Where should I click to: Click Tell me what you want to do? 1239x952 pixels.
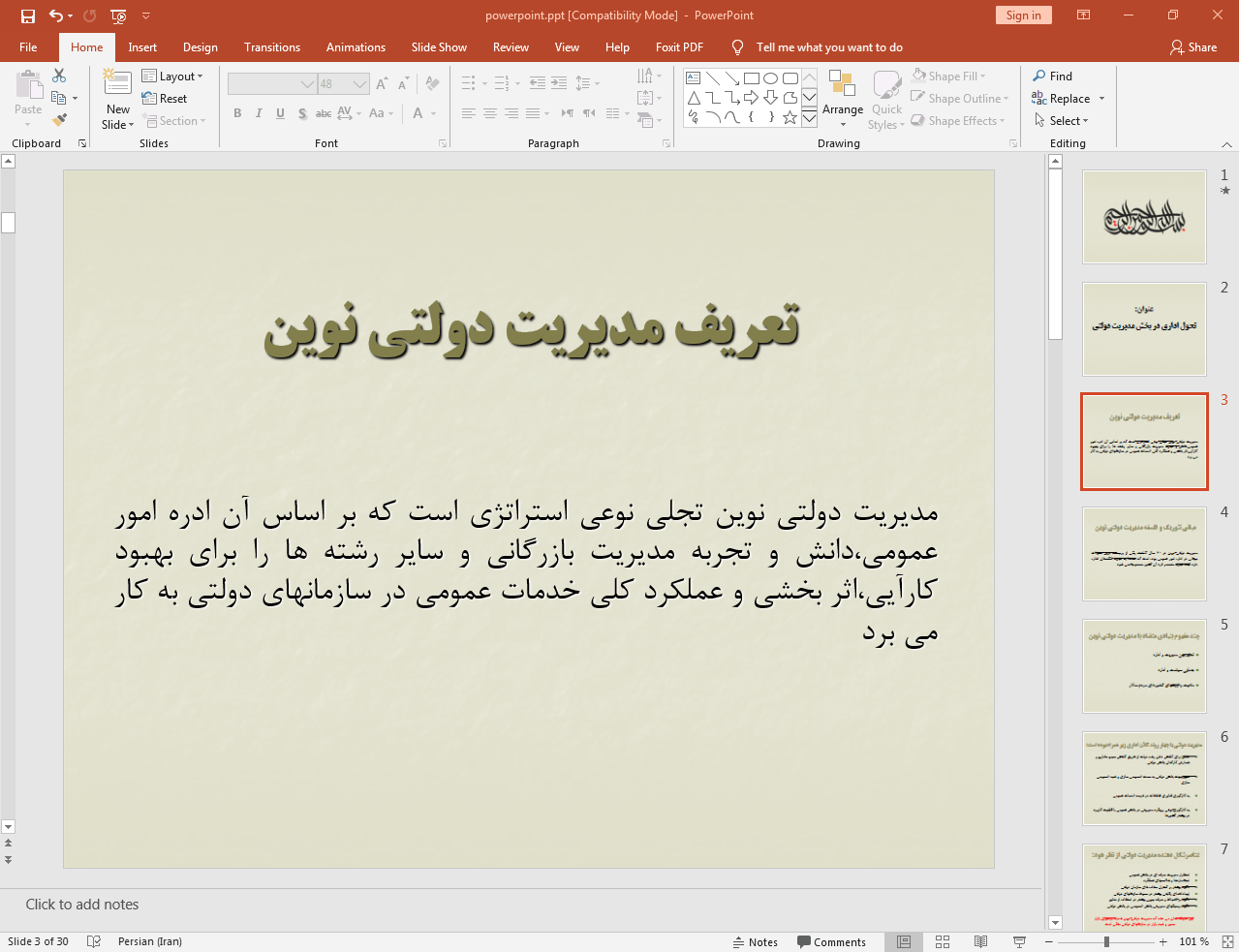[x=829, y=46]
